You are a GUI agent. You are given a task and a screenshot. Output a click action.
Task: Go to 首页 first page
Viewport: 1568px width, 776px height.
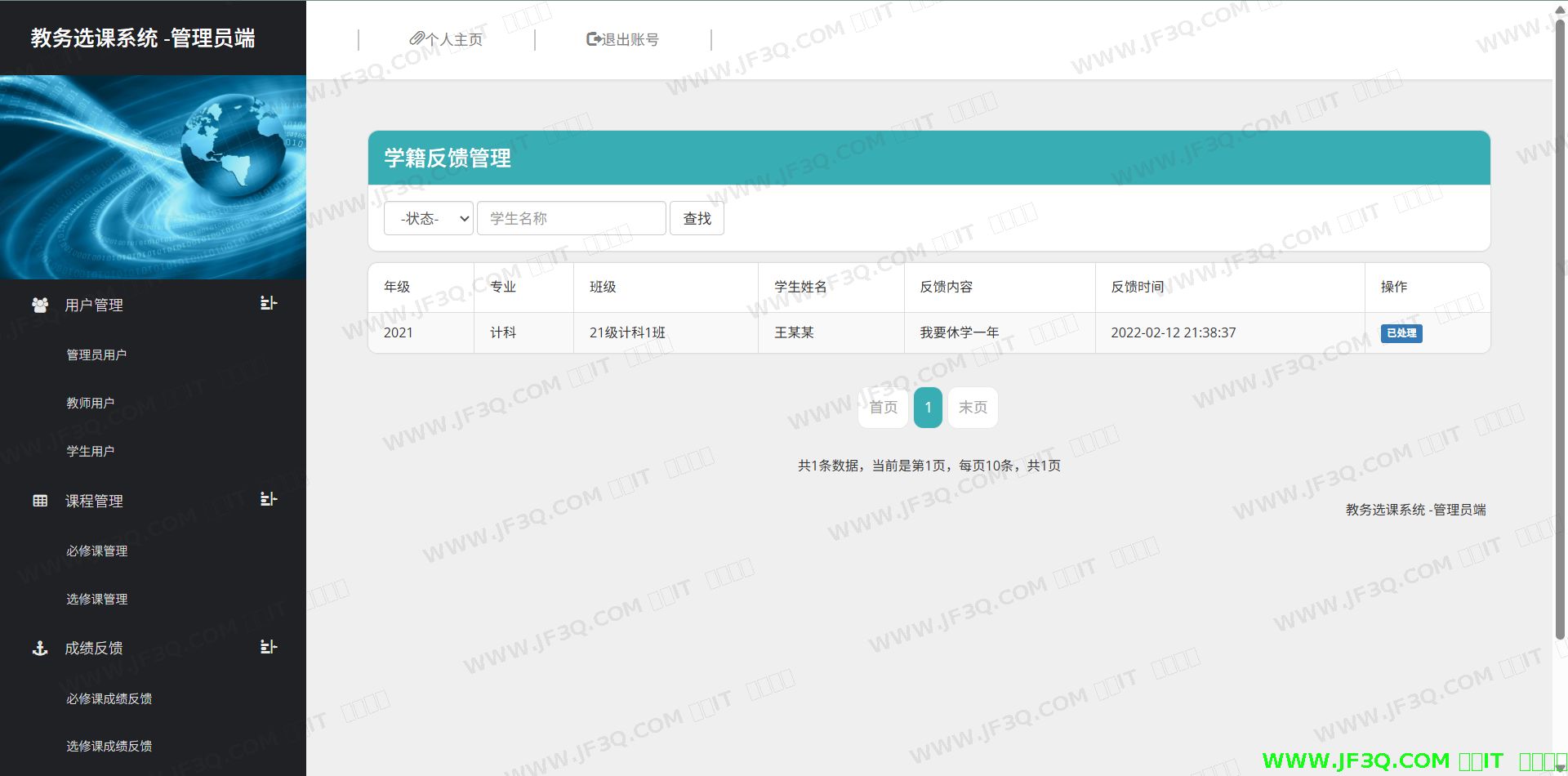(x=883, y=407)
